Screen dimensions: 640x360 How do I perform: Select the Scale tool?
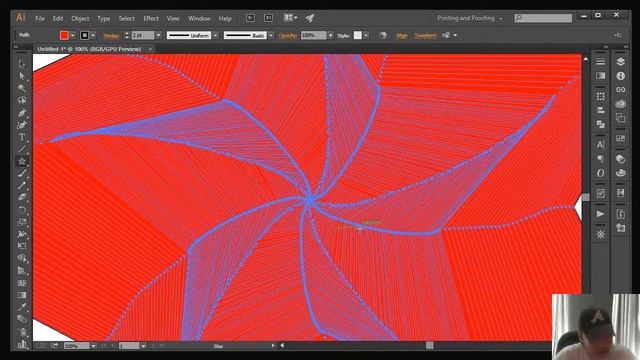click(x=22, y=222)
